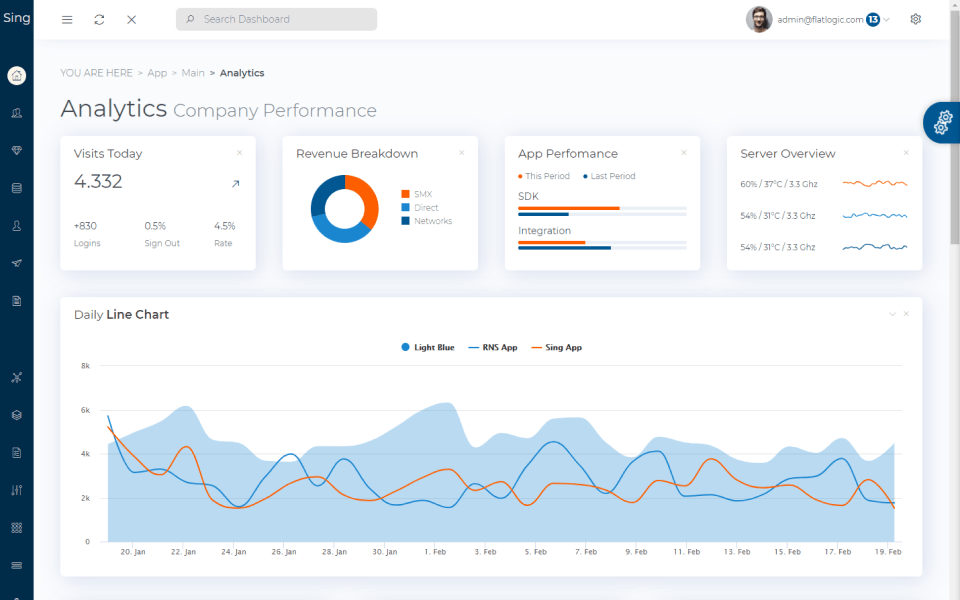Click the bar chart icon in sidebar

tap(16, 490)
